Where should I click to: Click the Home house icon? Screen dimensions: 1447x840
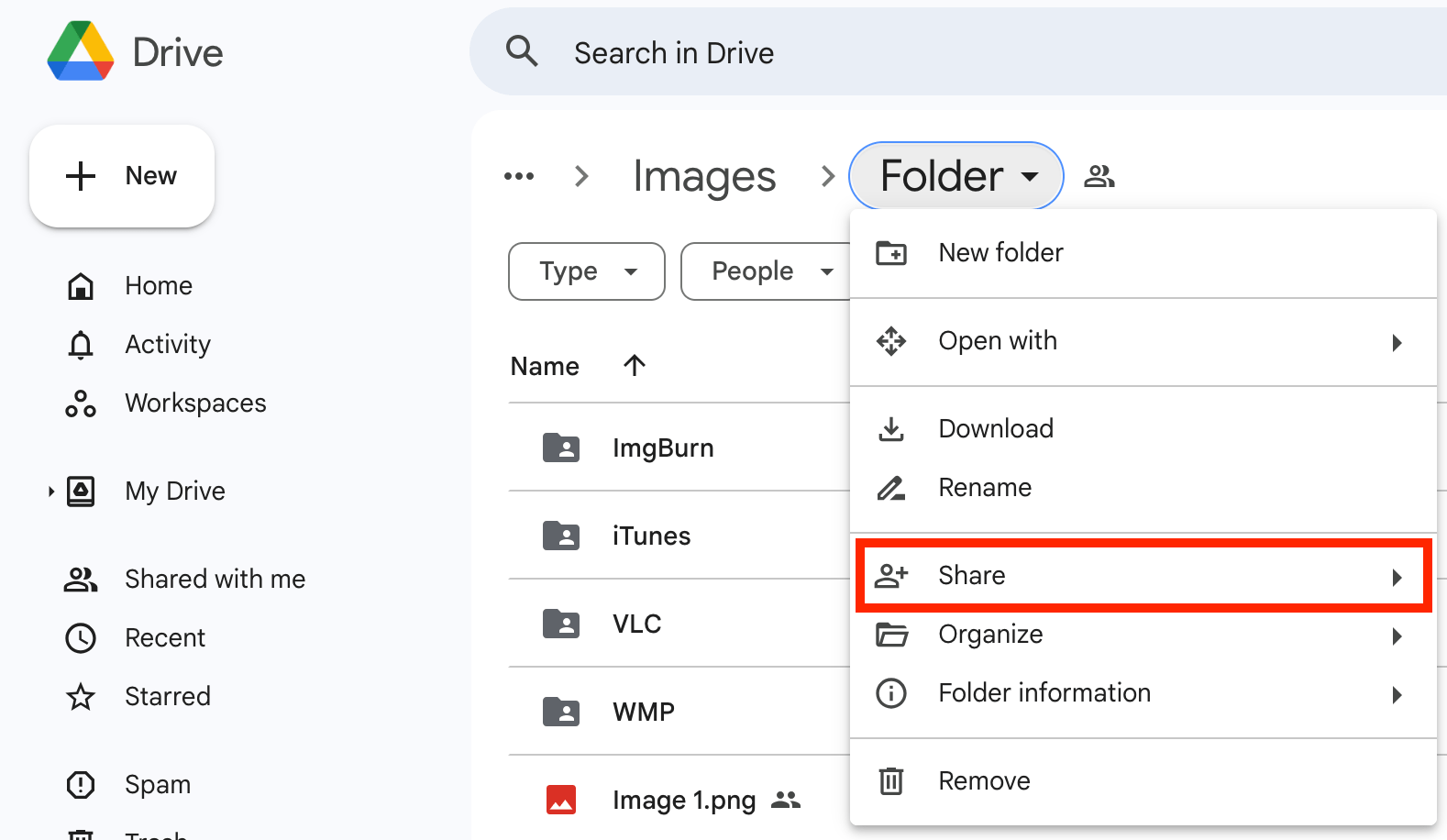(81, 286)
